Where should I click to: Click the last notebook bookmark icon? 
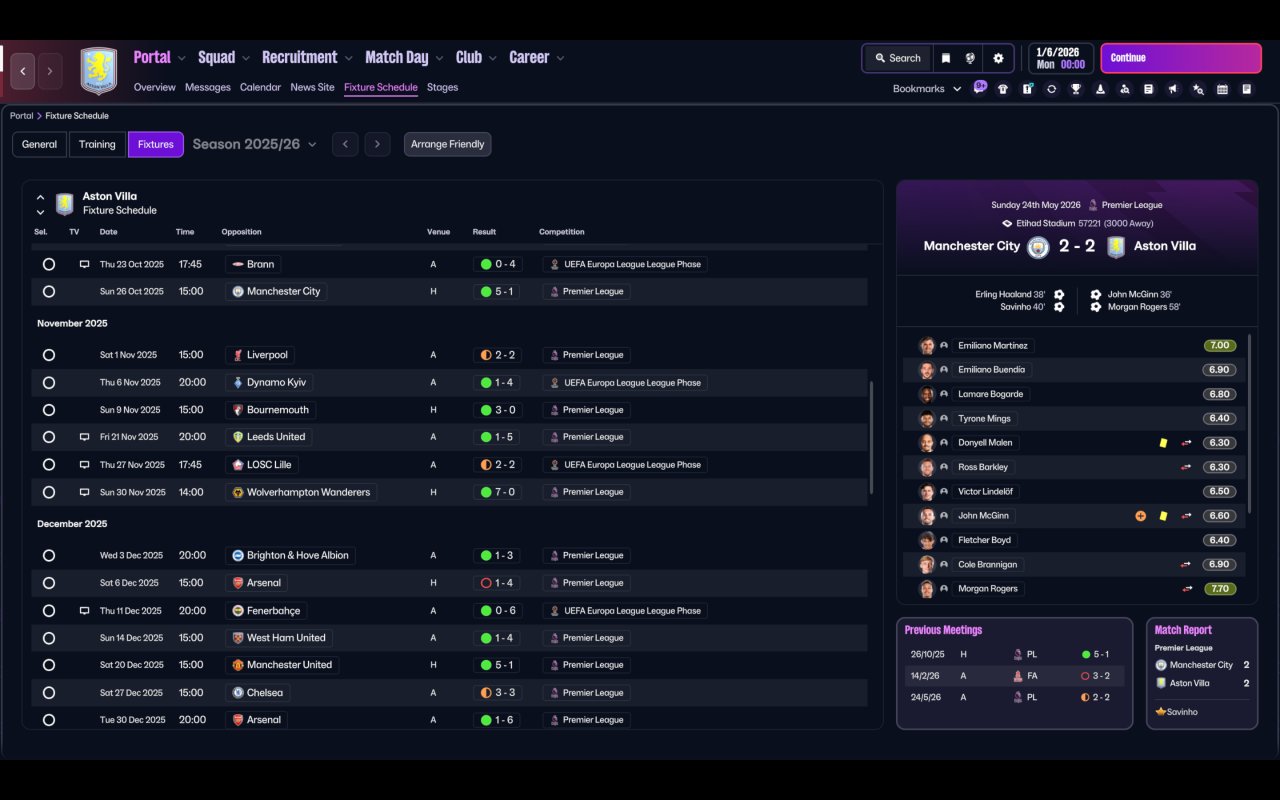[x=1247, y=89]
